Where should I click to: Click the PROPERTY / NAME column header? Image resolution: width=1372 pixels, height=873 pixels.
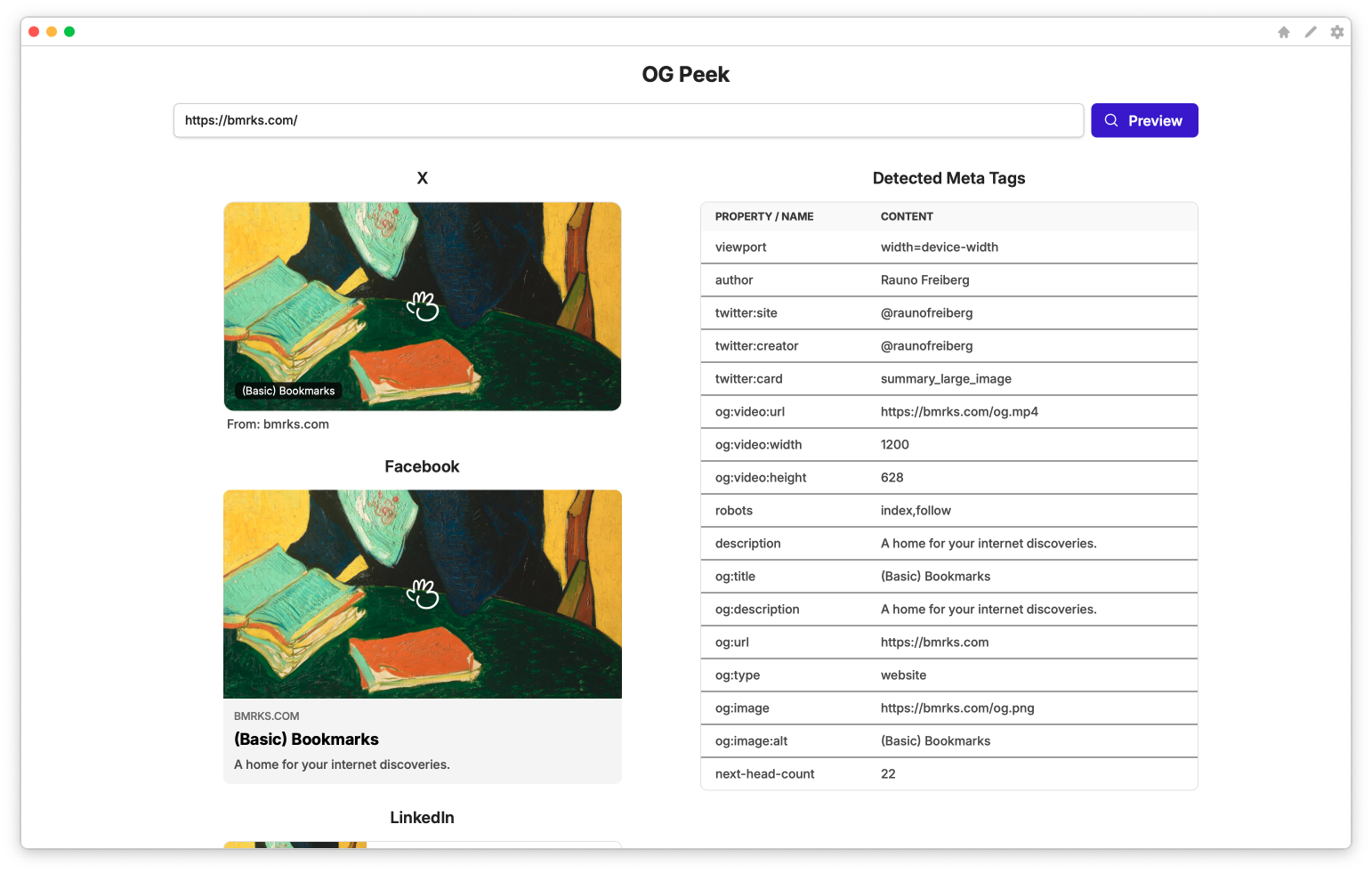pos(763,217)
